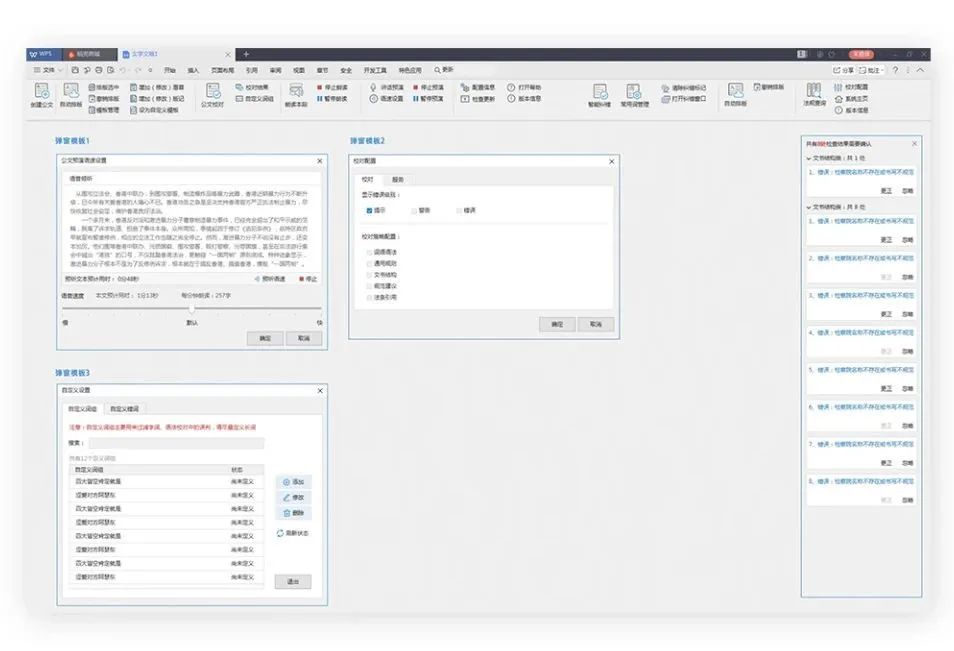Click the 搜索 input field
The height and width of the screenshot is (651, 954).
[176, 443]
